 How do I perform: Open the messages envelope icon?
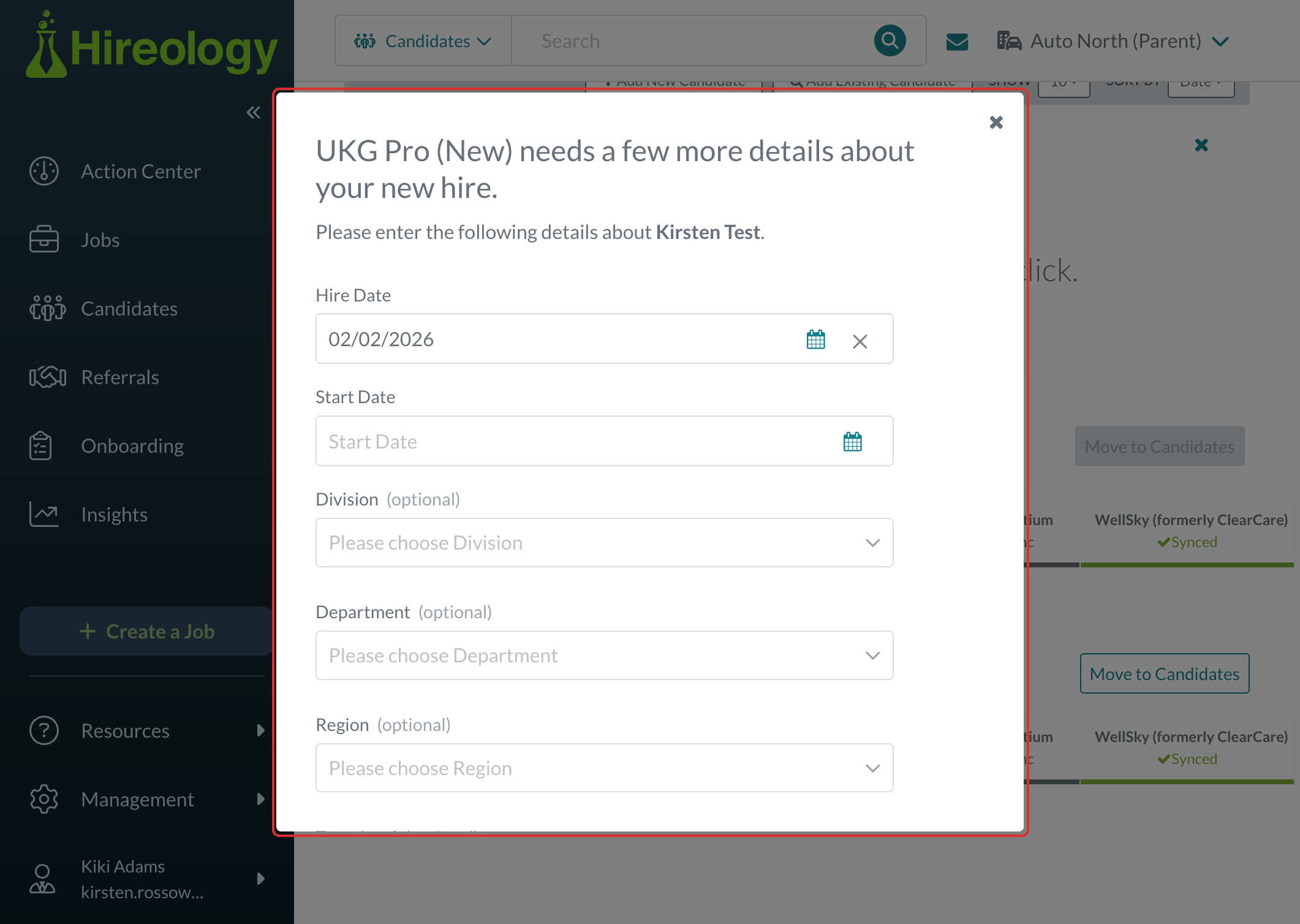pyautogui.click(x=957, y=42)
